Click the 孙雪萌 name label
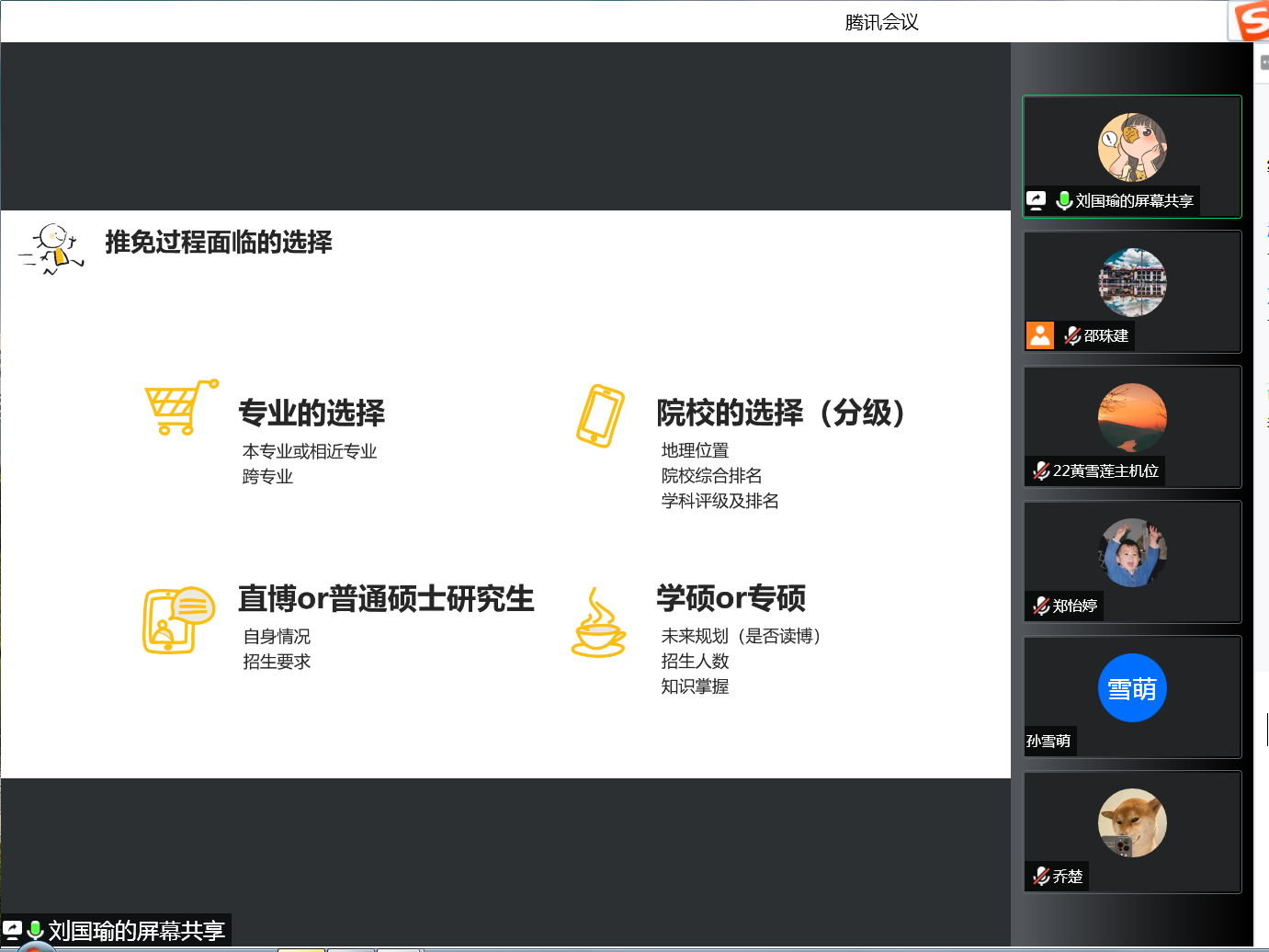This screenshot has height=952, width=1269. coord(1048,741)
